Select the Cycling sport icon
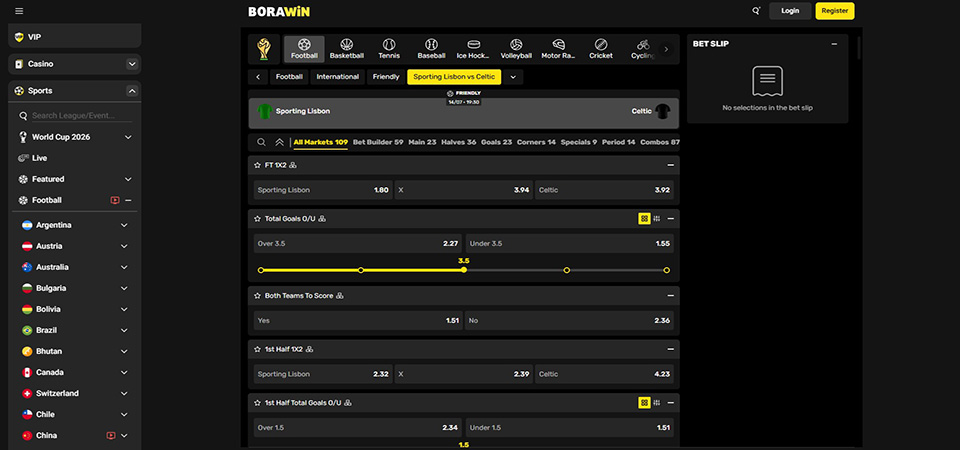This screenshot has width=960, height=450. 642,49
